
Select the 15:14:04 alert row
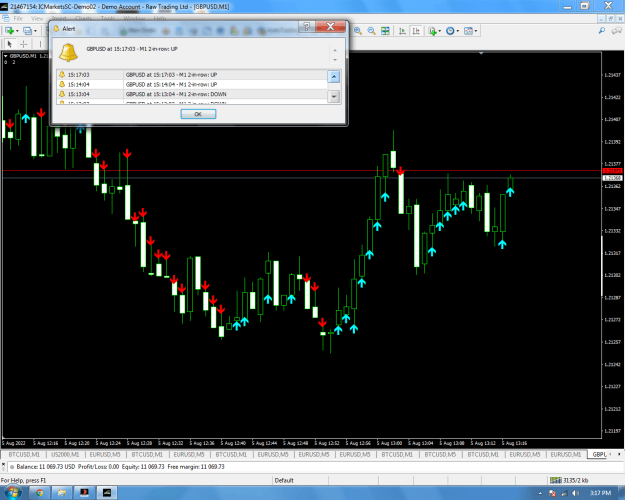tap(192, 84)
